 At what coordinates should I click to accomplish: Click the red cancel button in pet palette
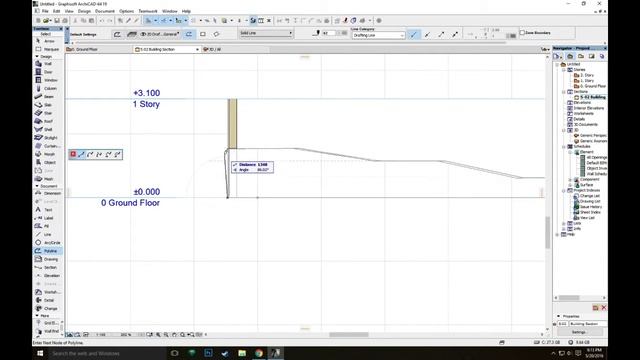73,154
